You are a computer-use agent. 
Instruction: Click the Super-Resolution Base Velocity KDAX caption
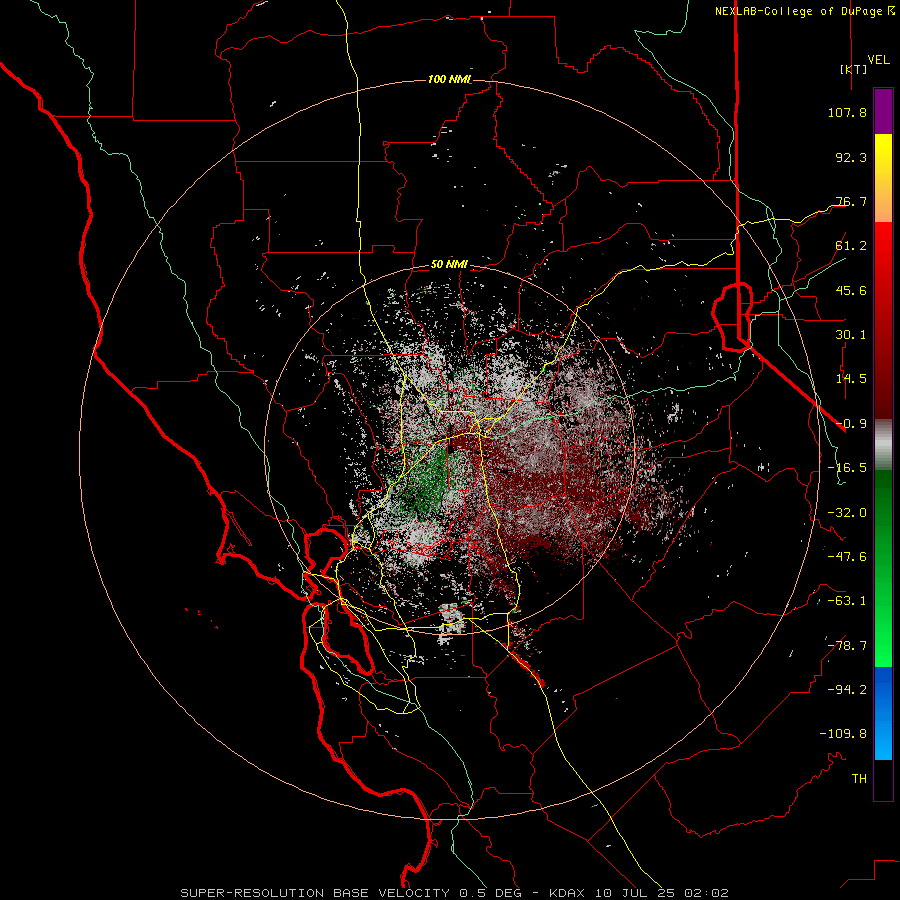455,893
